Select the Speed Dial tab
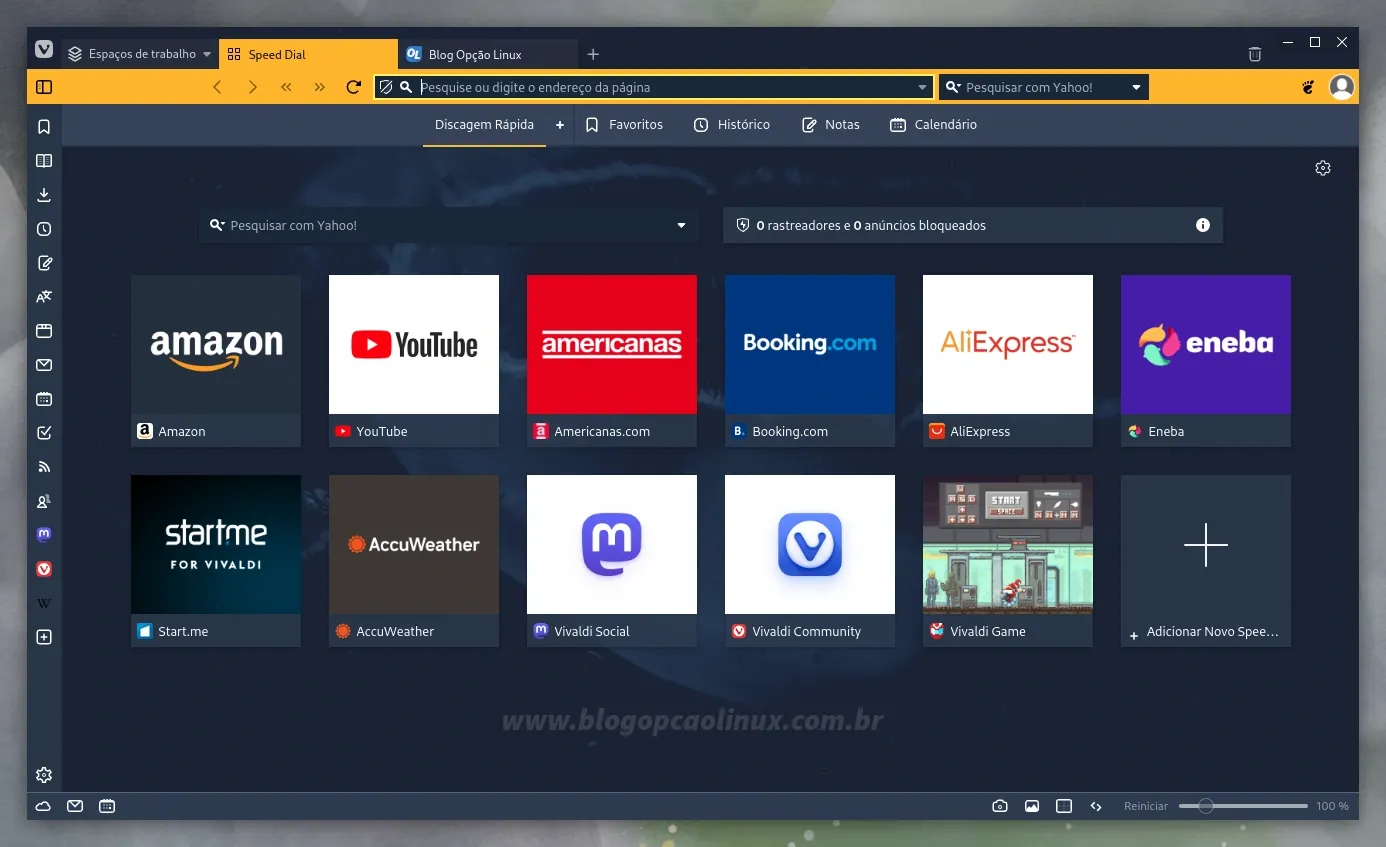1386x847 pixels. click(x=308, y=54)
